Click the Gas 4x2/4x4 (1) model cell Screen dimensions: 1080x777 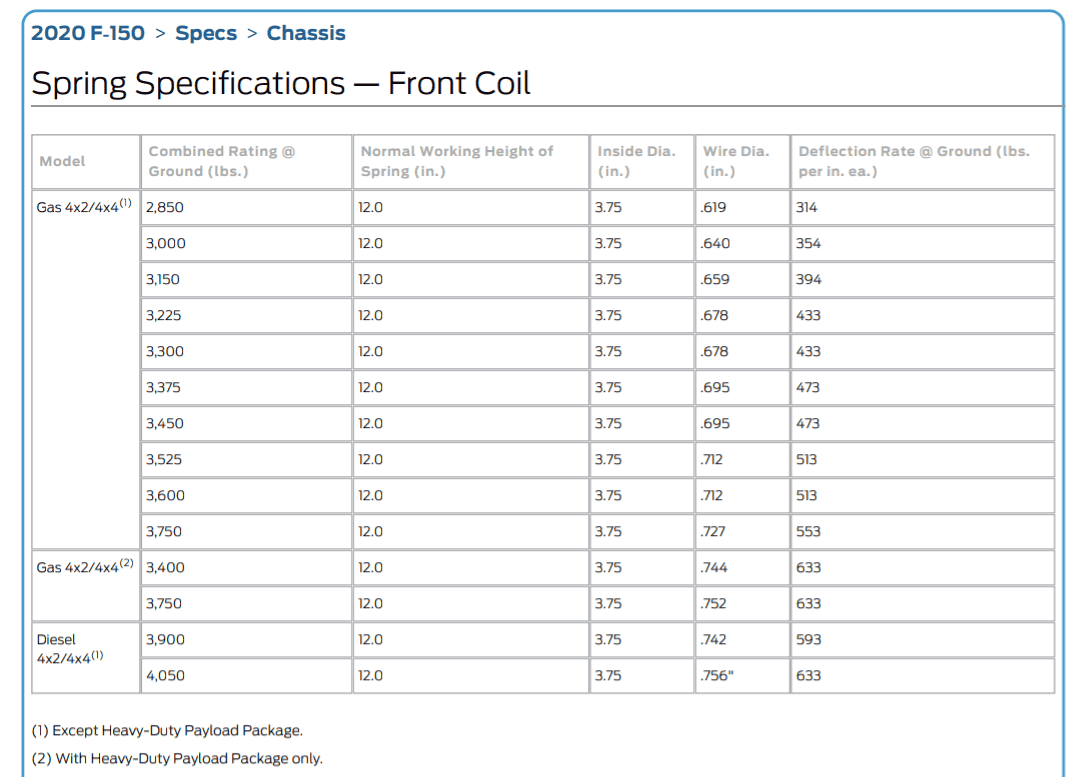pyautogui.click(x=86, y=369)
